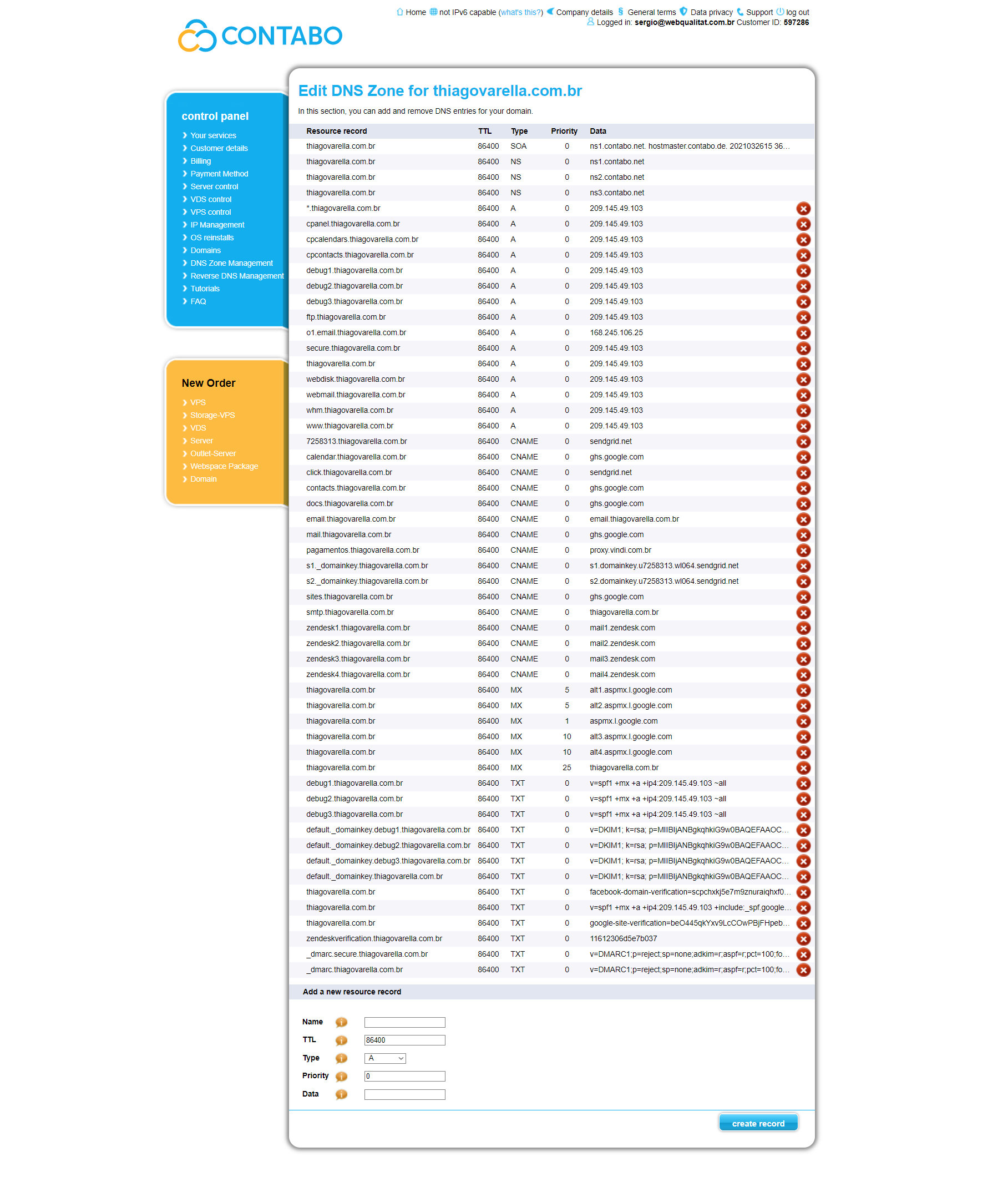Show info icon for Data field

click(341, 1094)
